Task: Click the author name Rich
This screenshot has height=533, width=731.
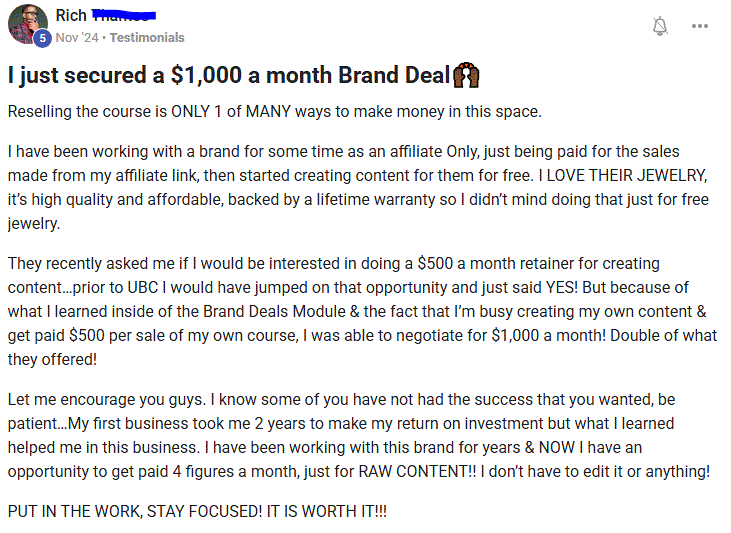Action: coord(70,15)
